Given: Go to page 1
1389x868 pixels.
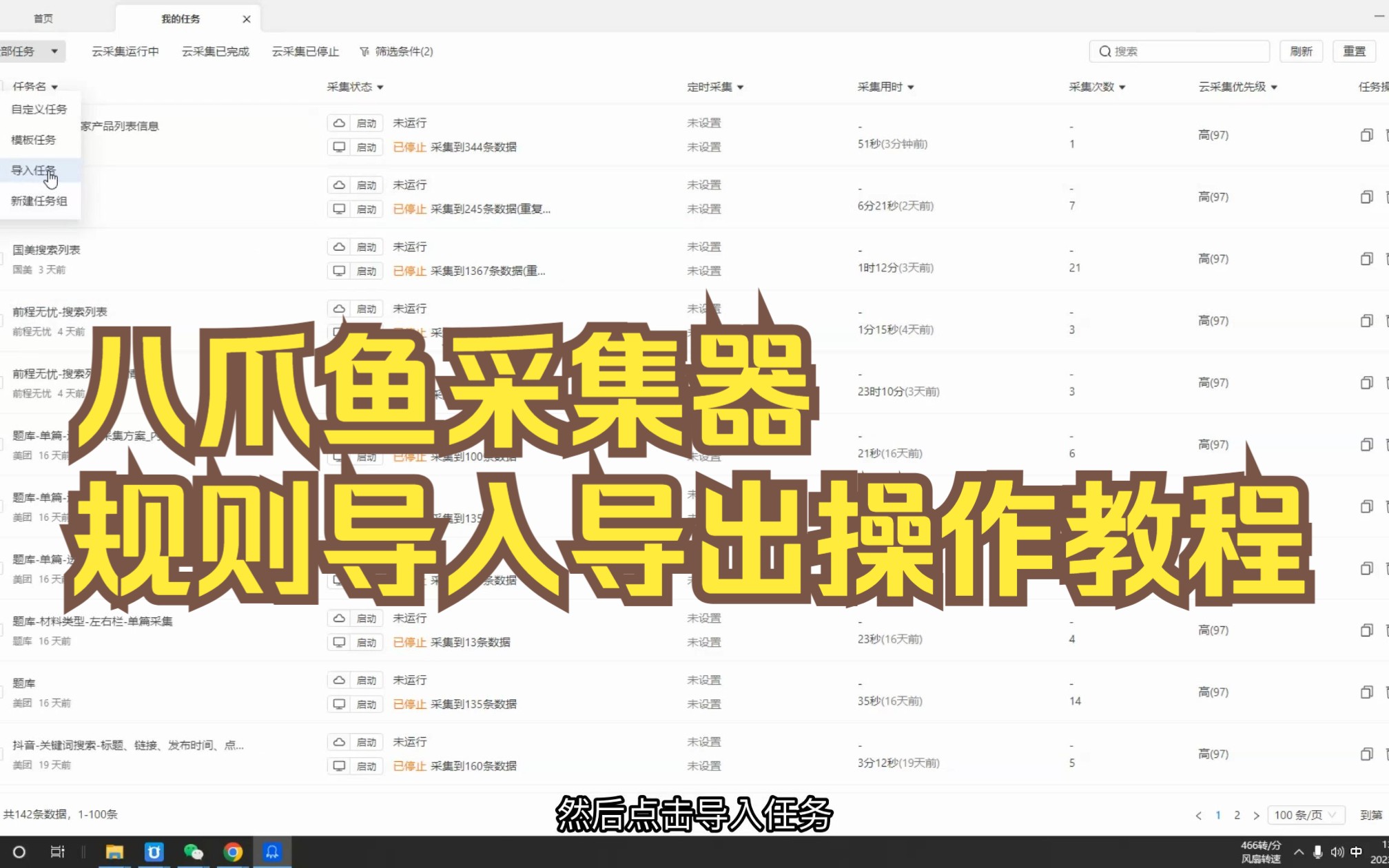Looking at the screenshot, I should click(x=1217, y=815).
